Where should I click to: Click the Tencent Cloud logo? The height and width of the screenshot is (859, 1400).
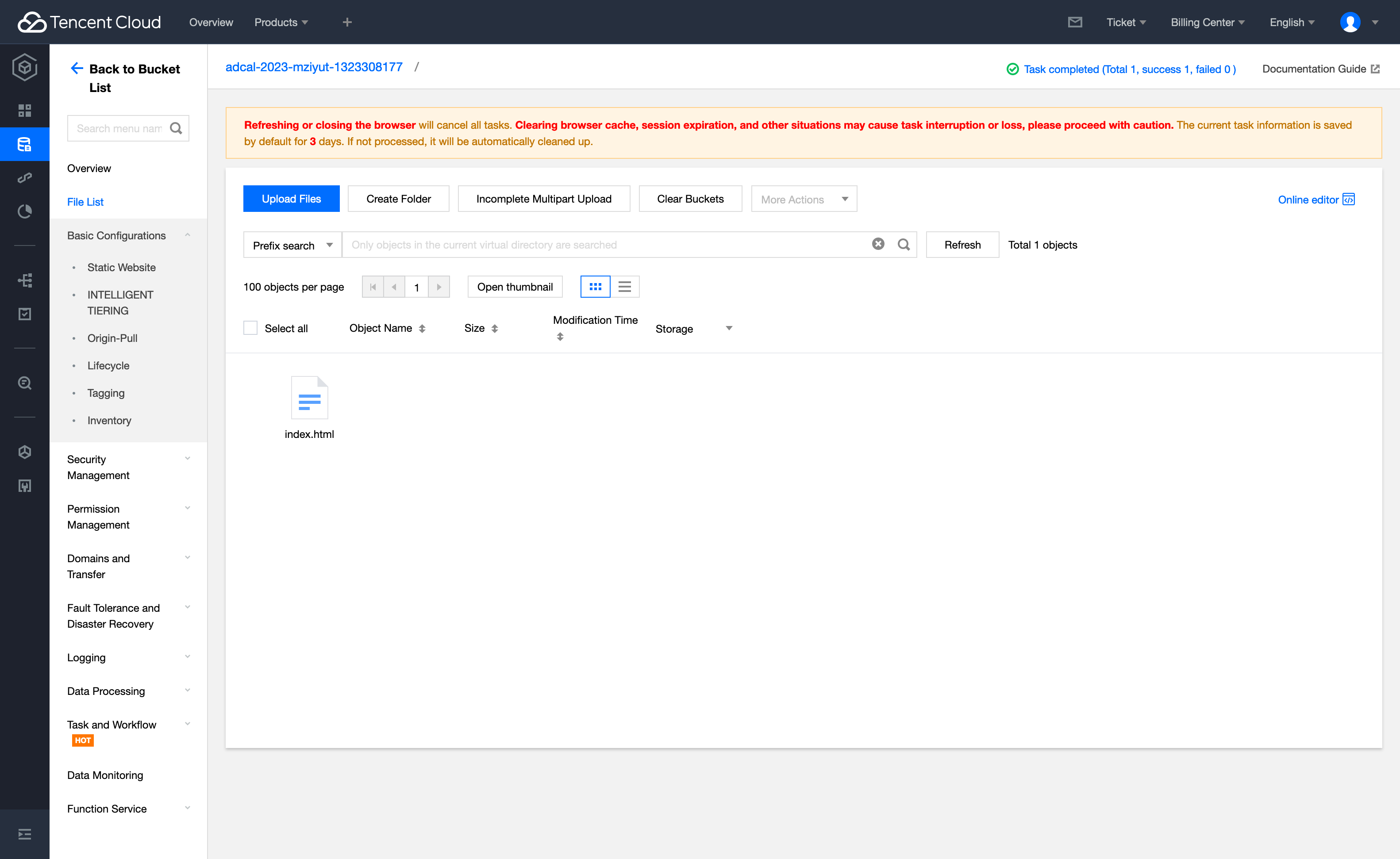tap(89, 22)
